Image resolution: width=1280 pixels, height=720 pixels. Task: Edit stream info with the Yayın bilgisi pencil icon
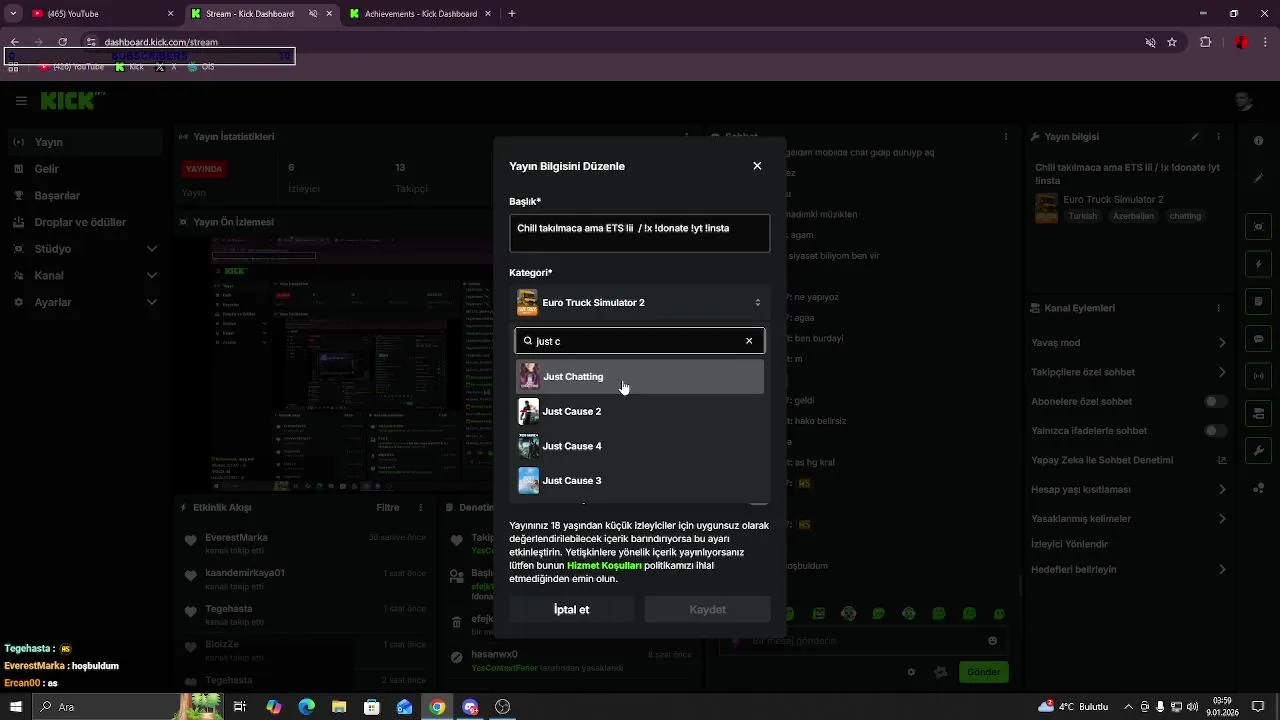click(x=1194, y=137)
